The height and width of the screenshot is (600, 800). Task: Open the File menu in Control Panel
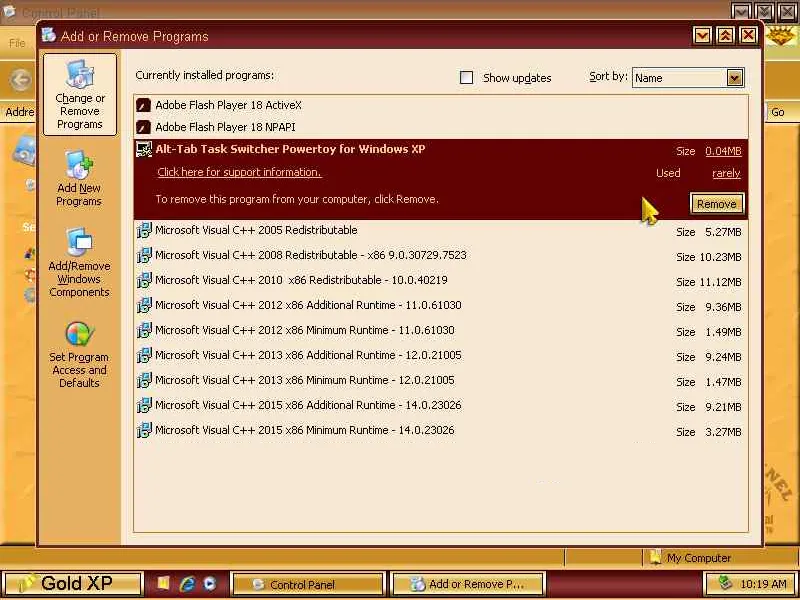17,43
